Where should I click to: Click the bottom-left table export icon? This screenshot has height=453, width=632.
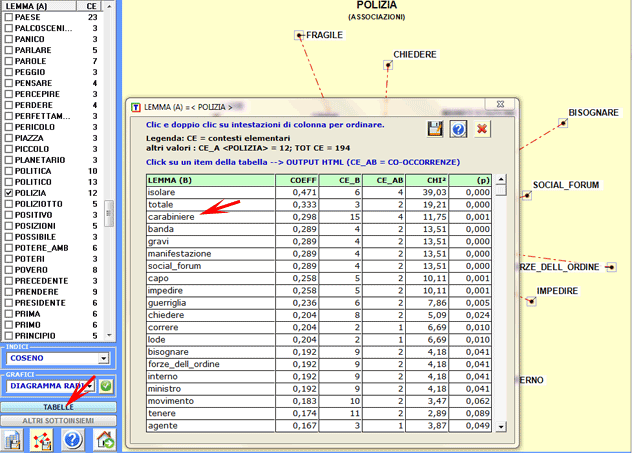12,440
